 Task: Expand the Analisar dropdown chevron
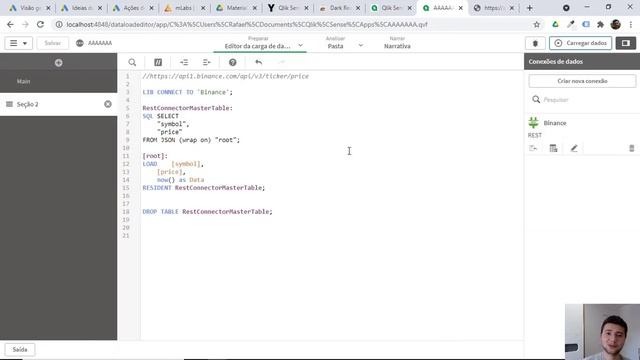click(360, 46)
